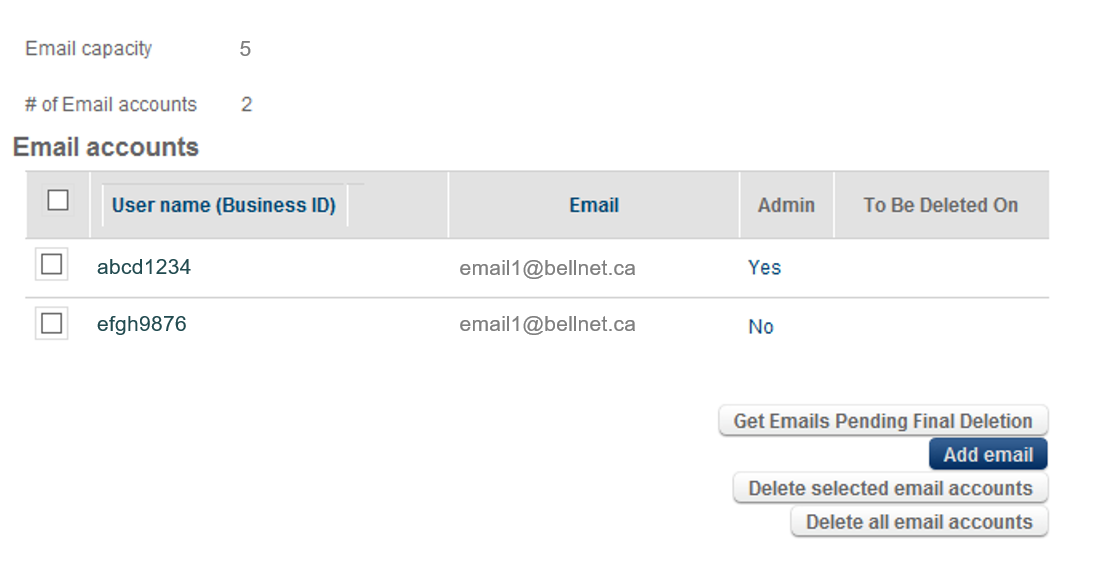Click Get Emails Pending Final Deletion
This screenshot has height=567, width=1104.
tap(882, 421)
